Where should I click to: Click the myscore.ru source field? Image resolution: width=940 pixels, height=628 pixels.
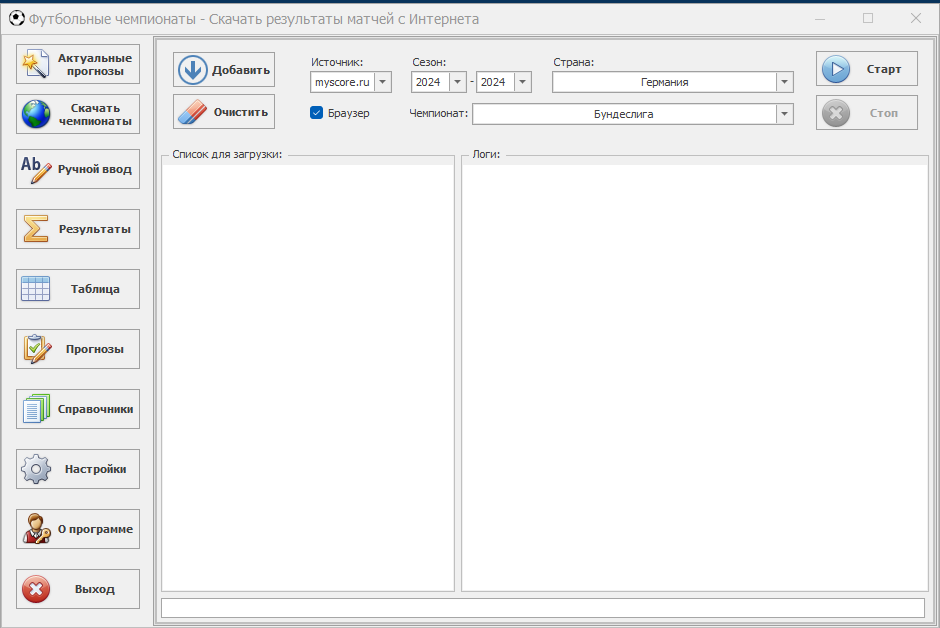[x=342, y=82]
